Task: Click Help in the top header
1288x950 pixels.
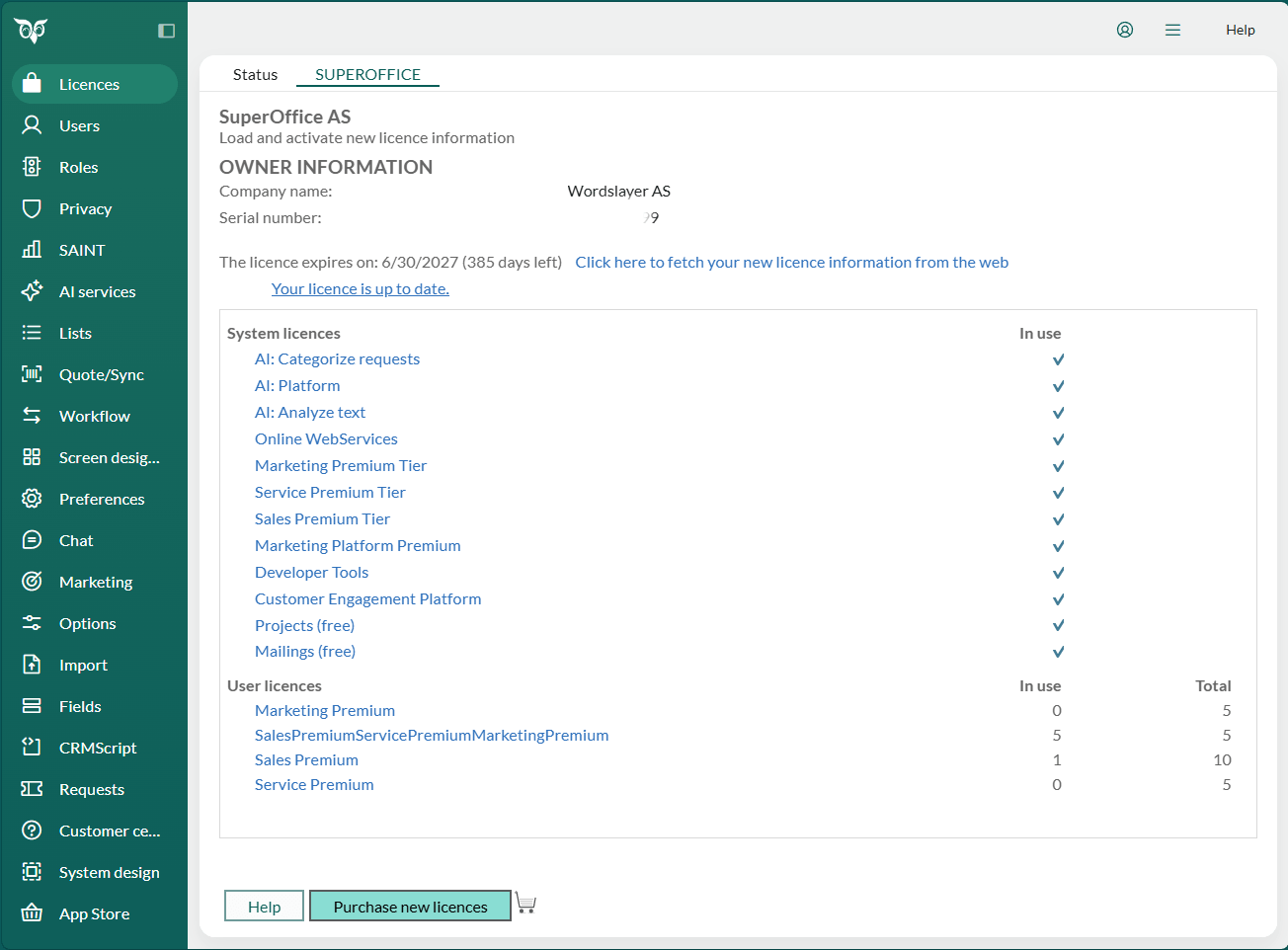Action: [x=1241, y=30]
